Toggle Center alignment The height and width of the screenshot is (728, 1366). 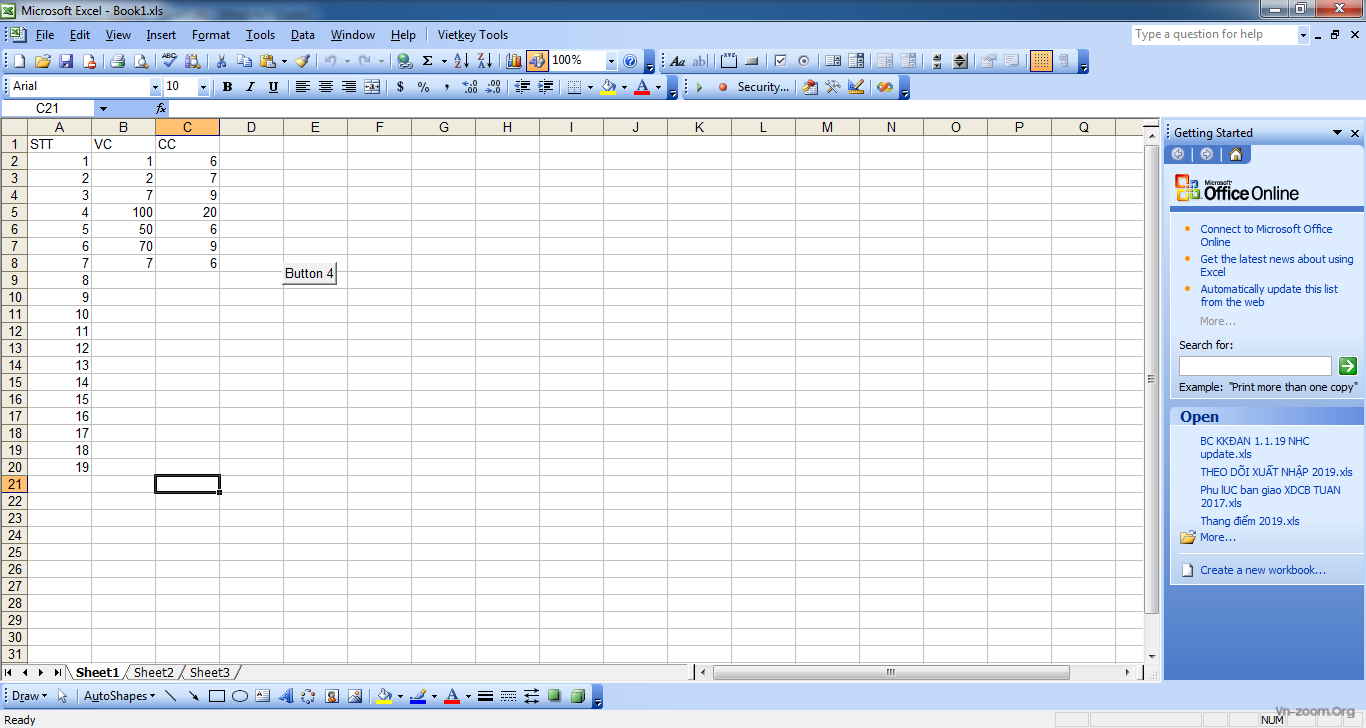click(325, 87)
